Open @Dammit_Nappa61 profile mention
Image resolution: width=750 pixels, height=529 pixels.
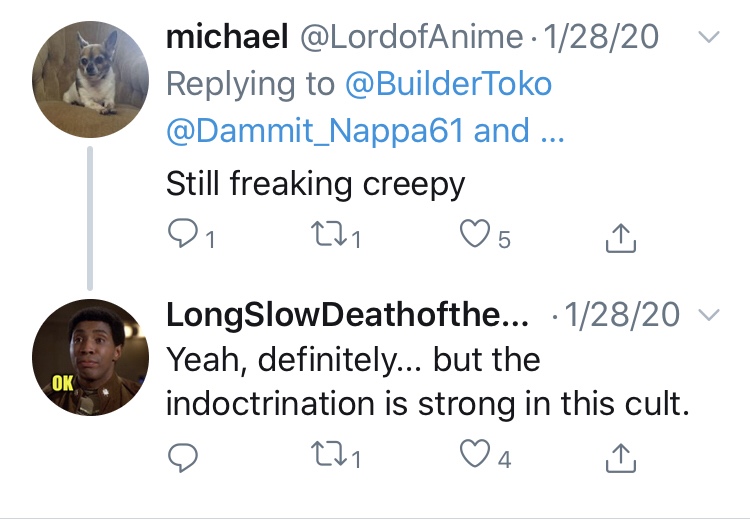pos(315,131)
